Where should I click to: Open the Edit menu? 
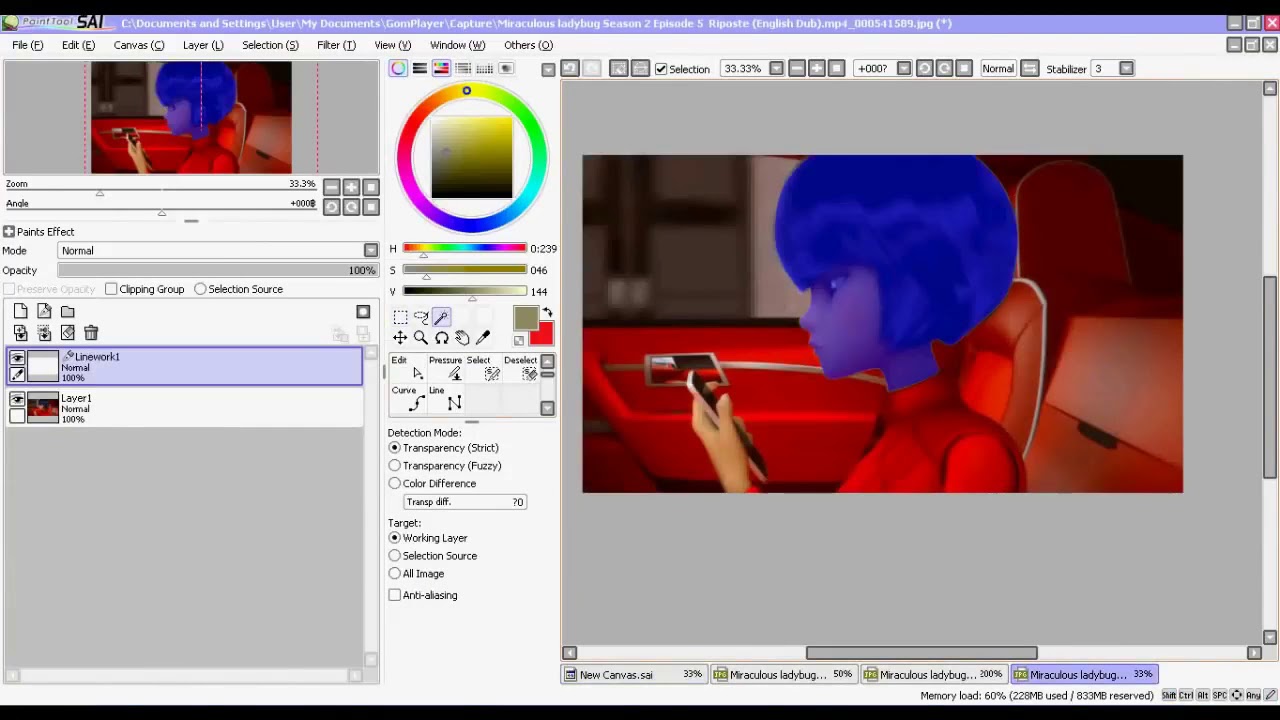(78, 45)
